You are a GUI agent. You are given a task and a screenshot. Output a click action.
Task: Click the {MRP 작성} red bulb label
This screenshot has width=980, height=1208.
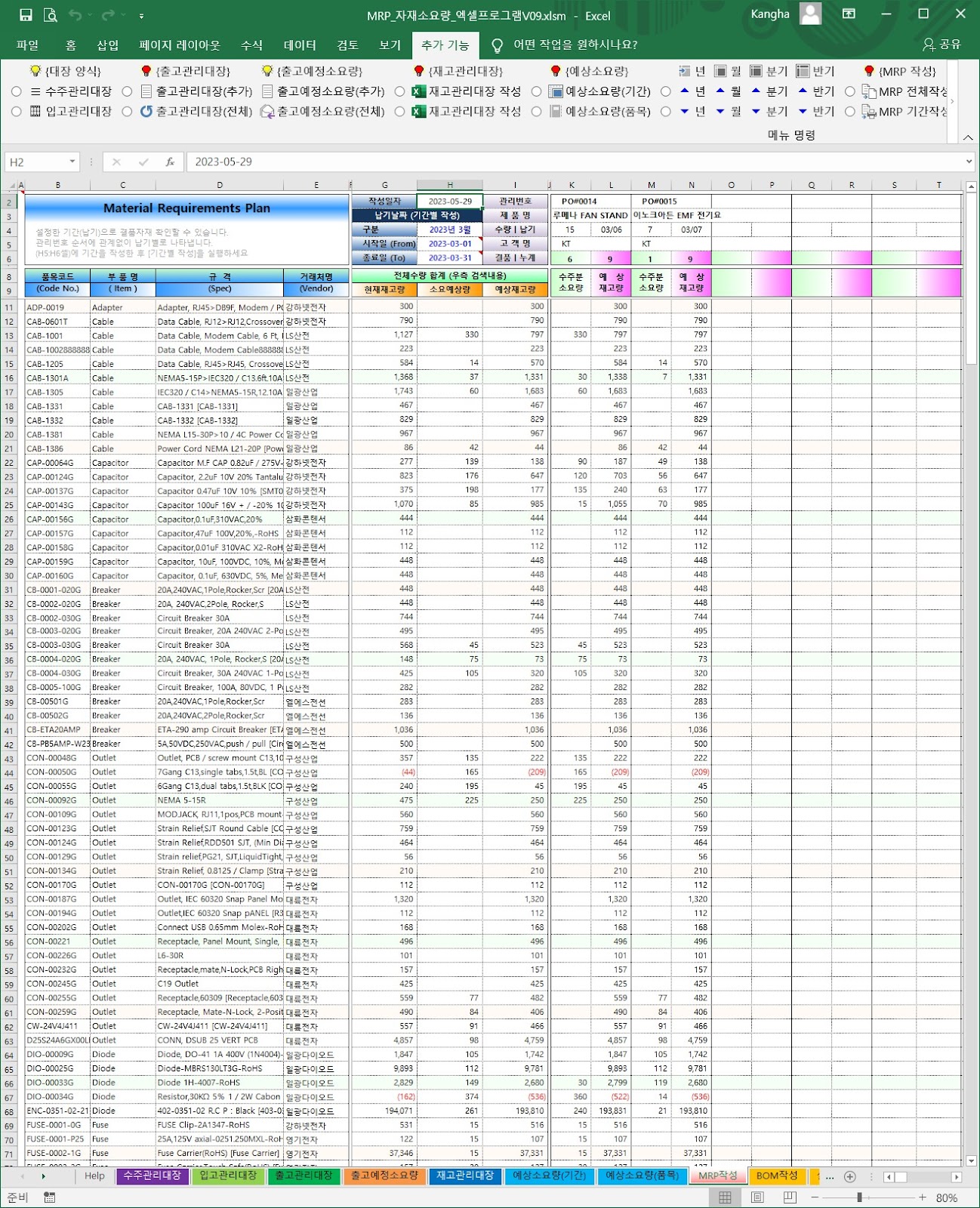tap(901, 71)
